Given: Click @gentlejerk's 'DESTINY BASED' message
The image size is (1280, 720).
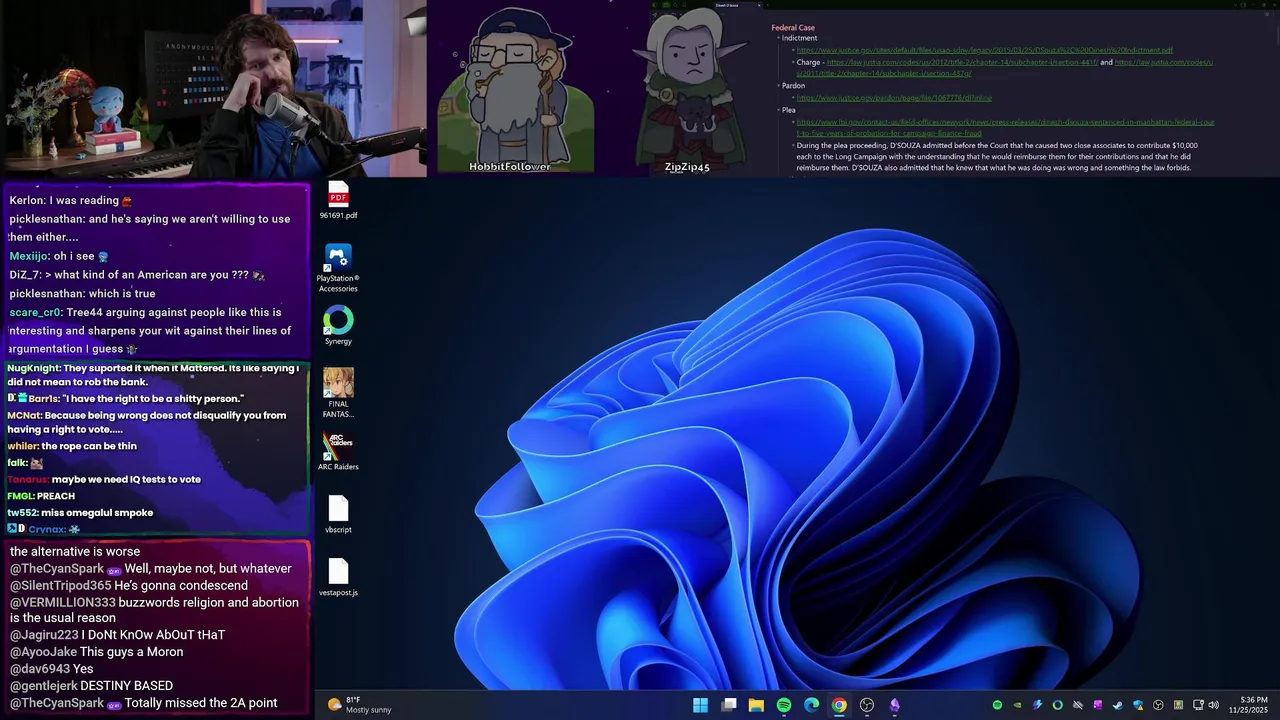Looking at the screenshot, I should 92,686.
